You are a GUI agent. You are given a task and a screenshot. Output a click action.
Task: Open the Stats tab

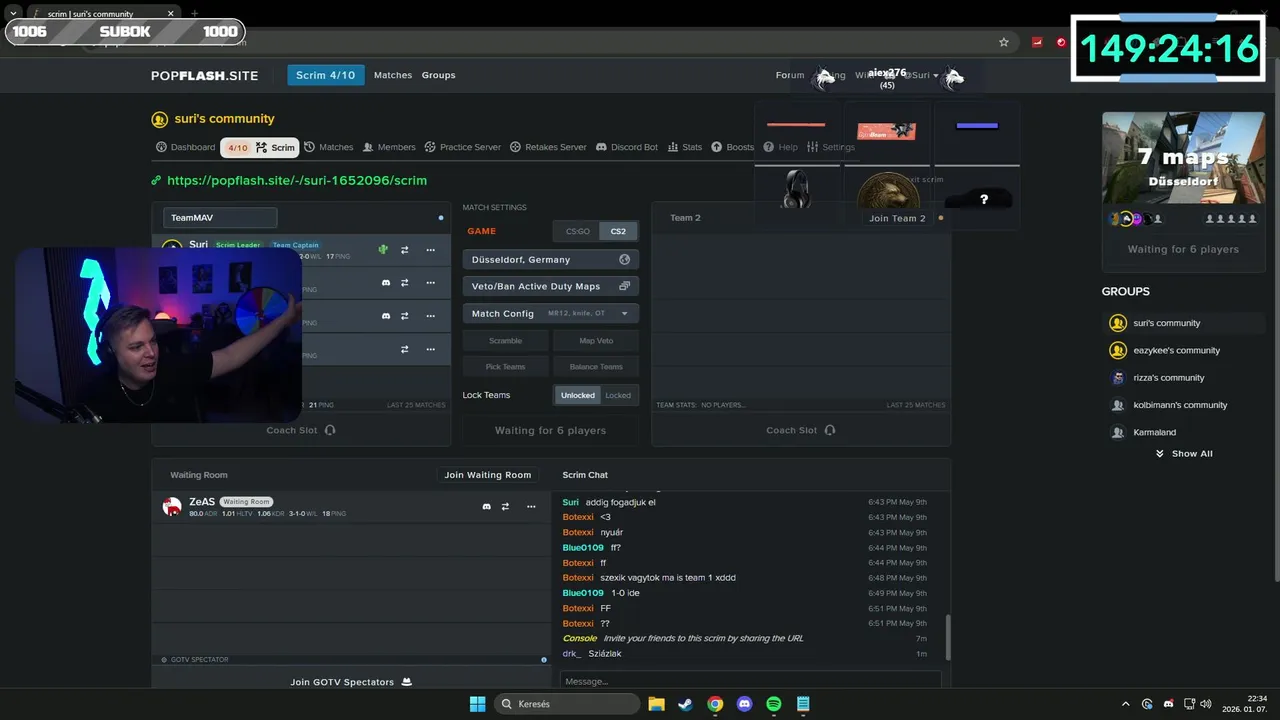click(x=685, y=147)
